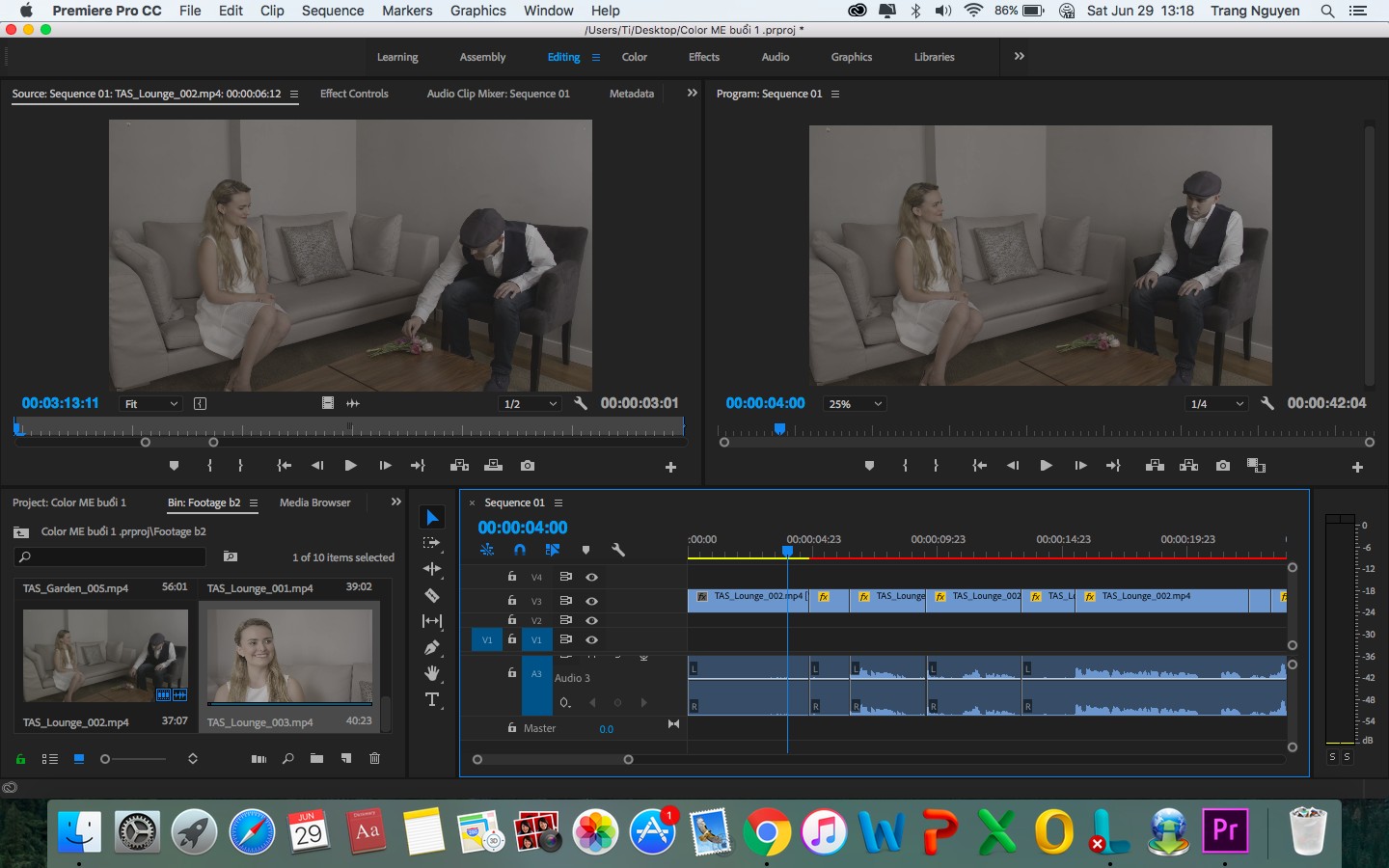The height and width of the screenshot is (868, 1389).
Task: Click the Automate to Sequence icon
Action: (259, 759)
